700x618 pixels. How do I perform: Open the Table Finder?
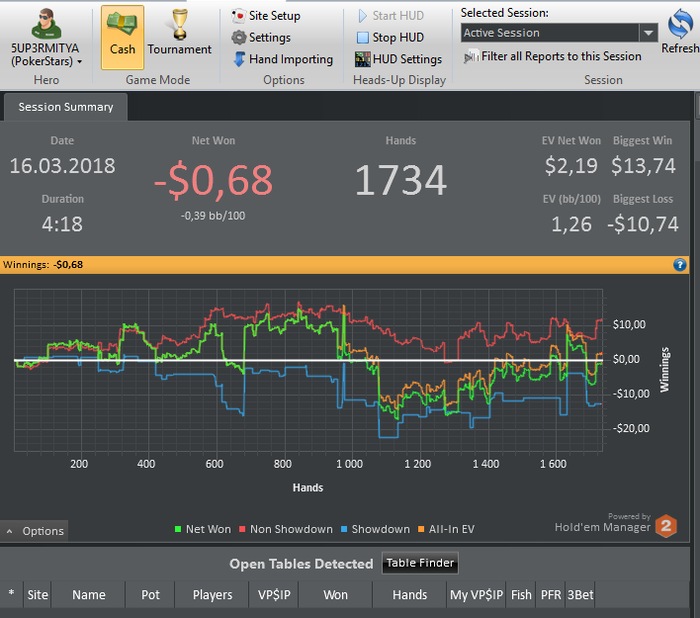(x=420, y=563)
